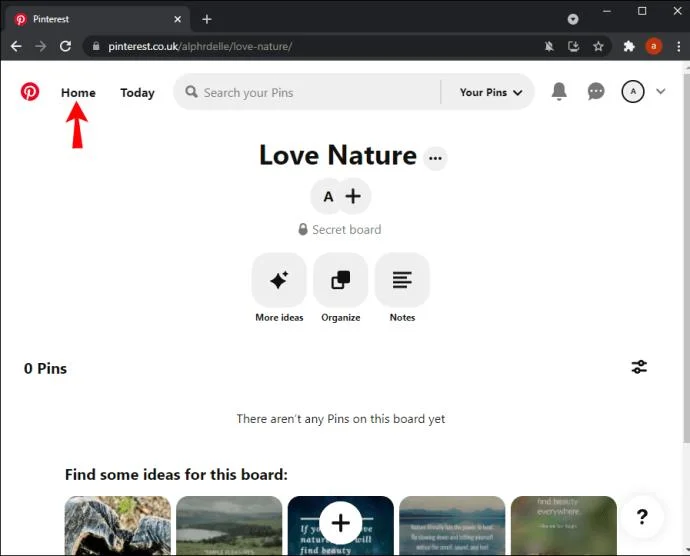The height and width of the screenshot is (556, 690).
Task: Open the green landscape idea thumbnail
Action: pyautogui.click(x=229, y=526)
